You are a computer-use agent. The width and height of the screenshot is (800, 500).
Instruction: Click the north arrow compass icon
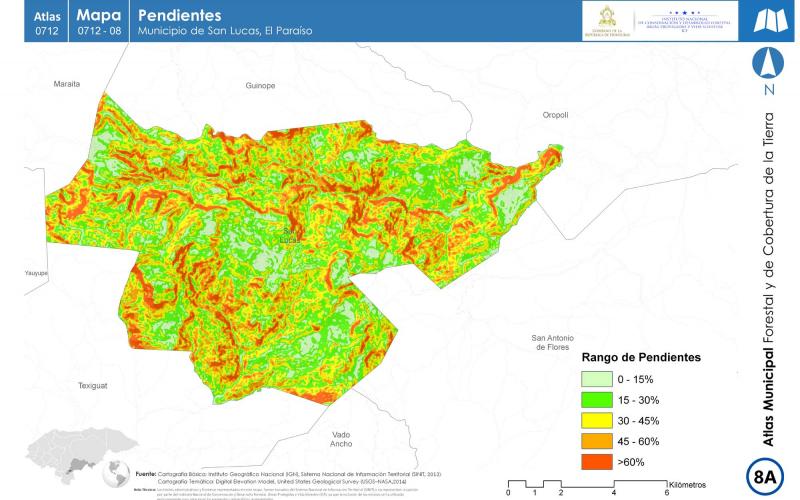[768, 62]
